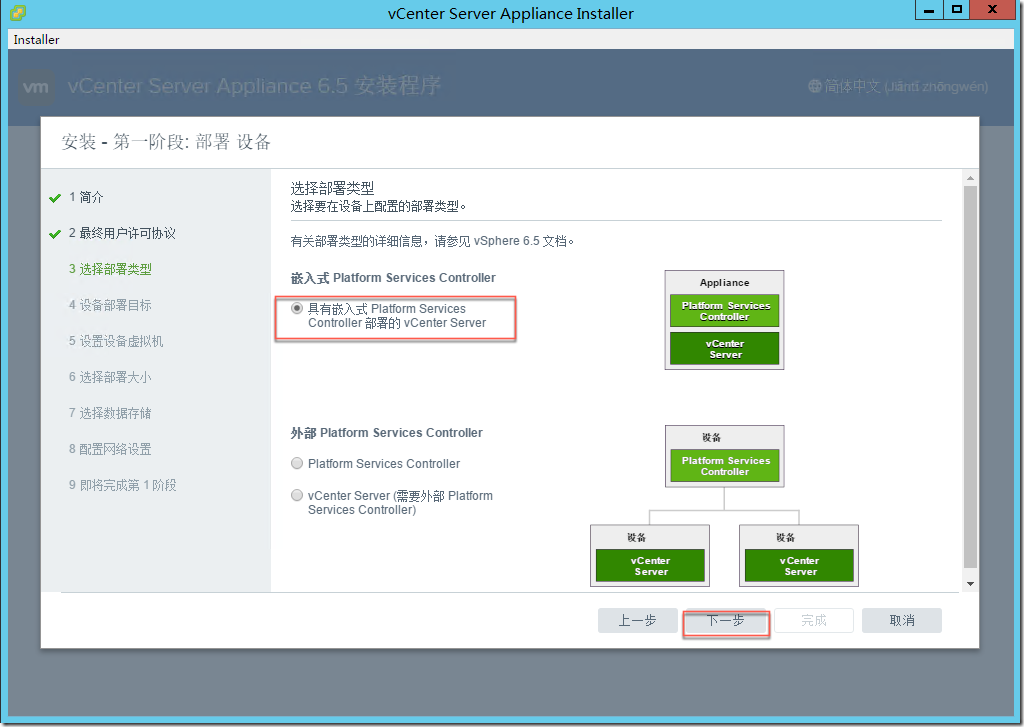This screenshot has width=1024, height=727.
Task: Click the VMware vm logo icon
Action: coord(35,87)
